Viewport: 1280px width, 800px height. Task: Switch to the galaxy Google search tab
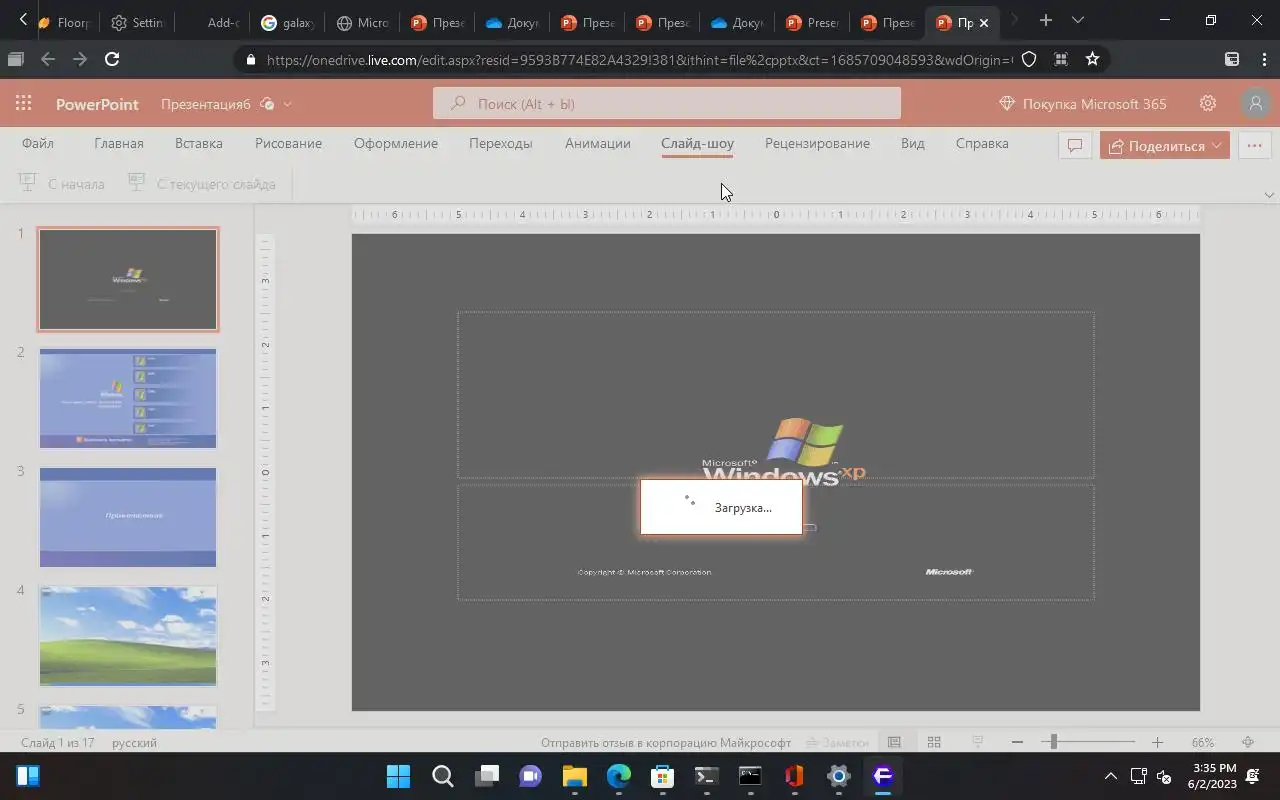287,22
